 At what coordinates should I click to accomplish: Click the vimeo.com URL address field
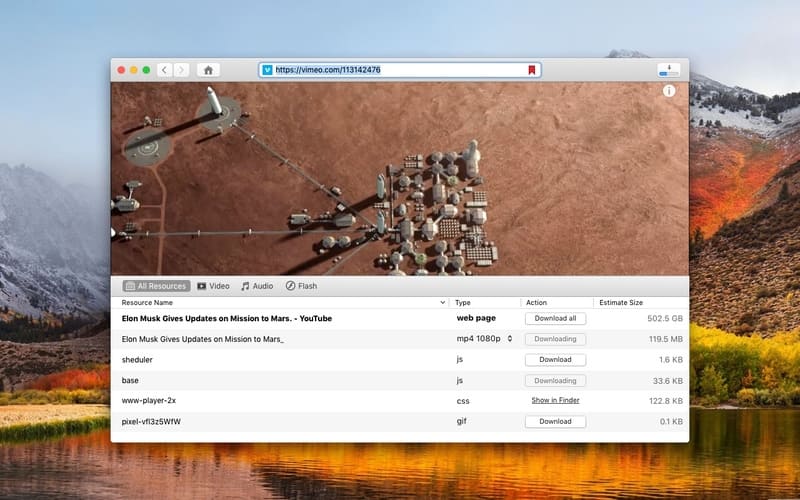pyautogui.click(x=400, y=70)
